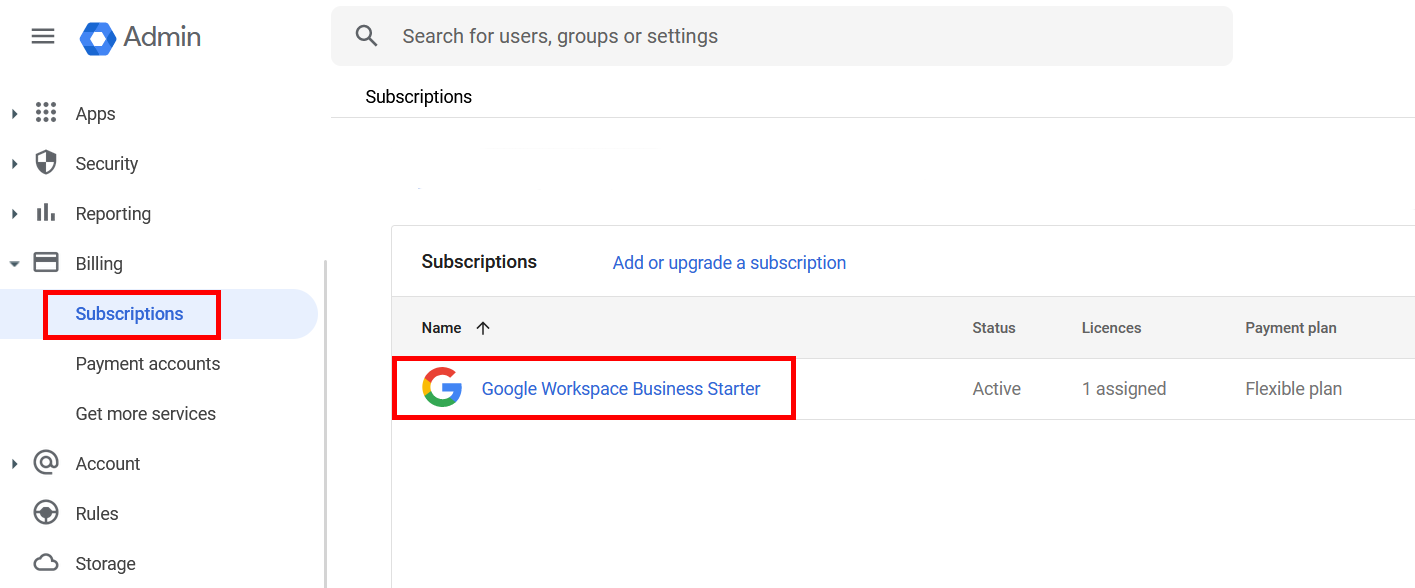The width and height of the screenshot is (1415, 588).
Task: Expand the Apps section arrow
Action: (14, 114)
